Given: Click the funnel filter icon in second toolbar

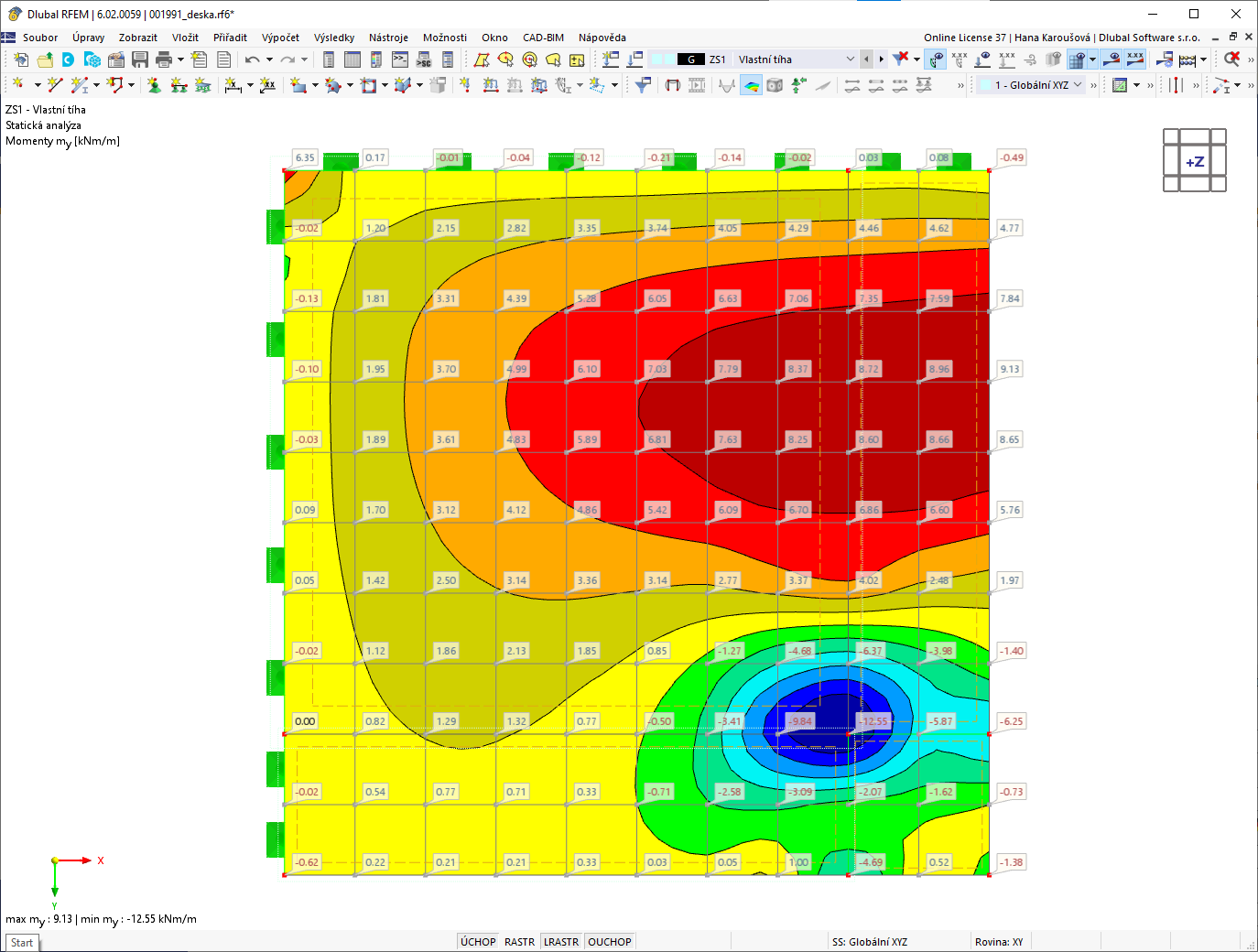Looking at the screenshot, I should 644,85.
